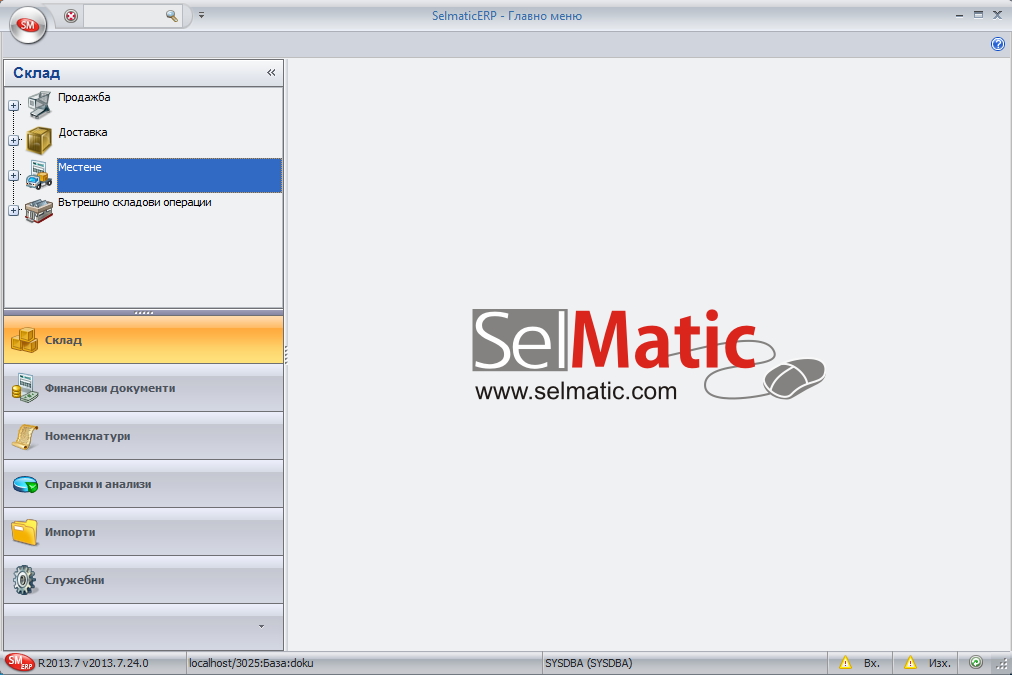Click the vertical pane splitter handle
The width and height of the screenshot is (1012, 675).
tap(285, 354)
